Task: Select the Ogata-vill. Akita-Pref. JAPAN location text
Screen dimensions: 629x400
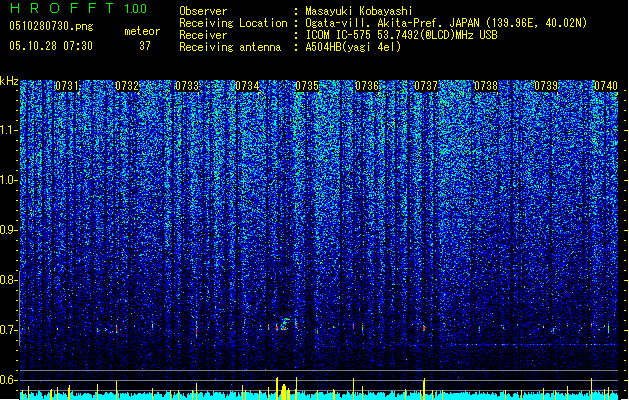Action: pos(446,23)
